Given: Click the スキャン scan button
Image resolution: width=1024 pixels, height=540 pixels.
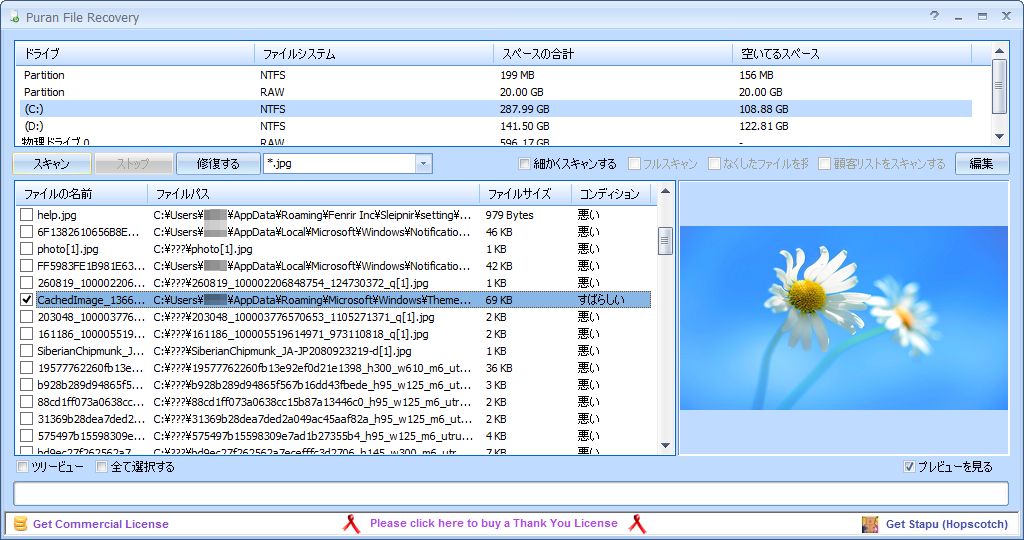Looking at the screenshot, I should (x=51, y=164).
